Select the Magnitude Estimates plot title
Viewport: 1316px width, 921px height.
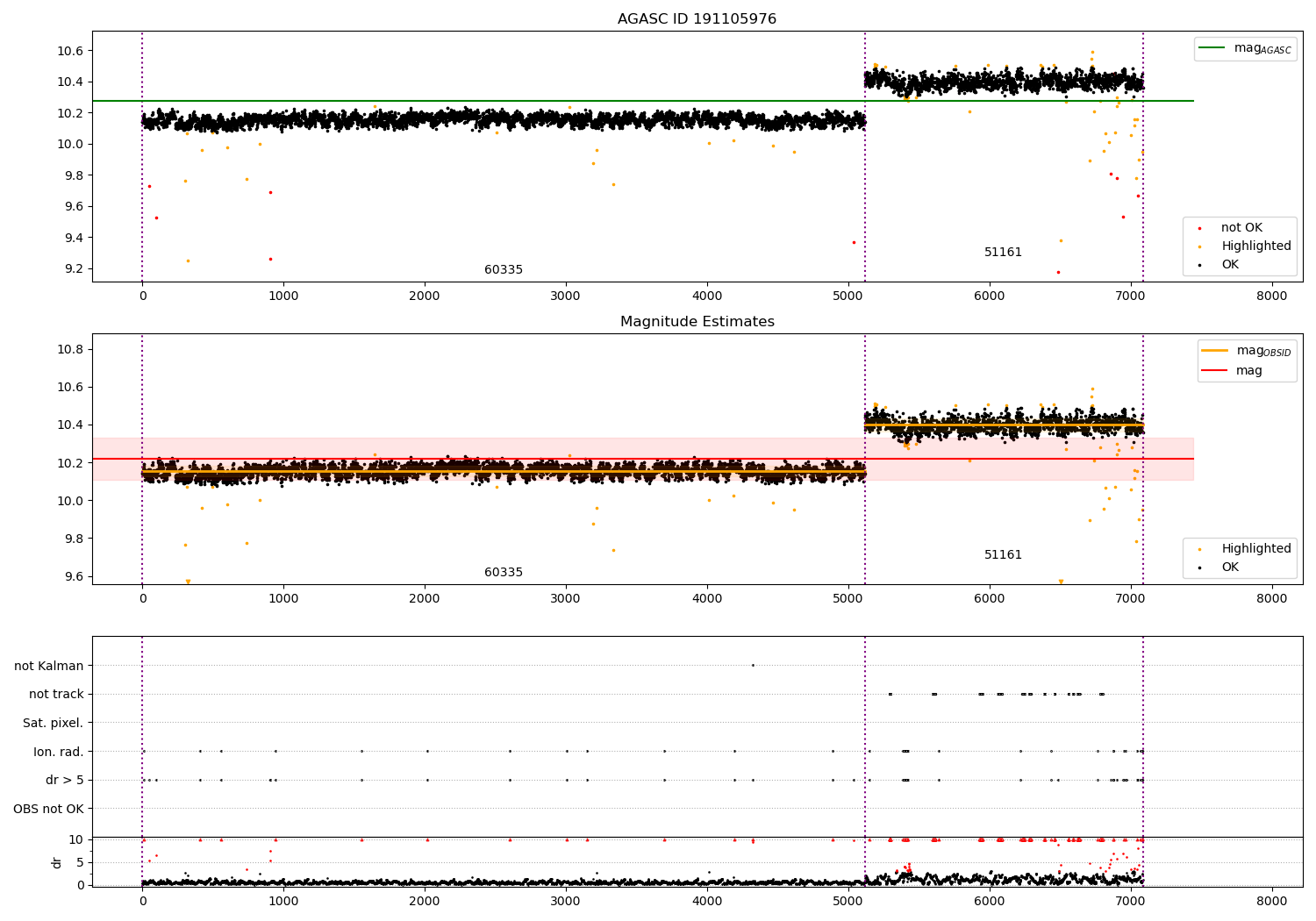pos(697,322)
